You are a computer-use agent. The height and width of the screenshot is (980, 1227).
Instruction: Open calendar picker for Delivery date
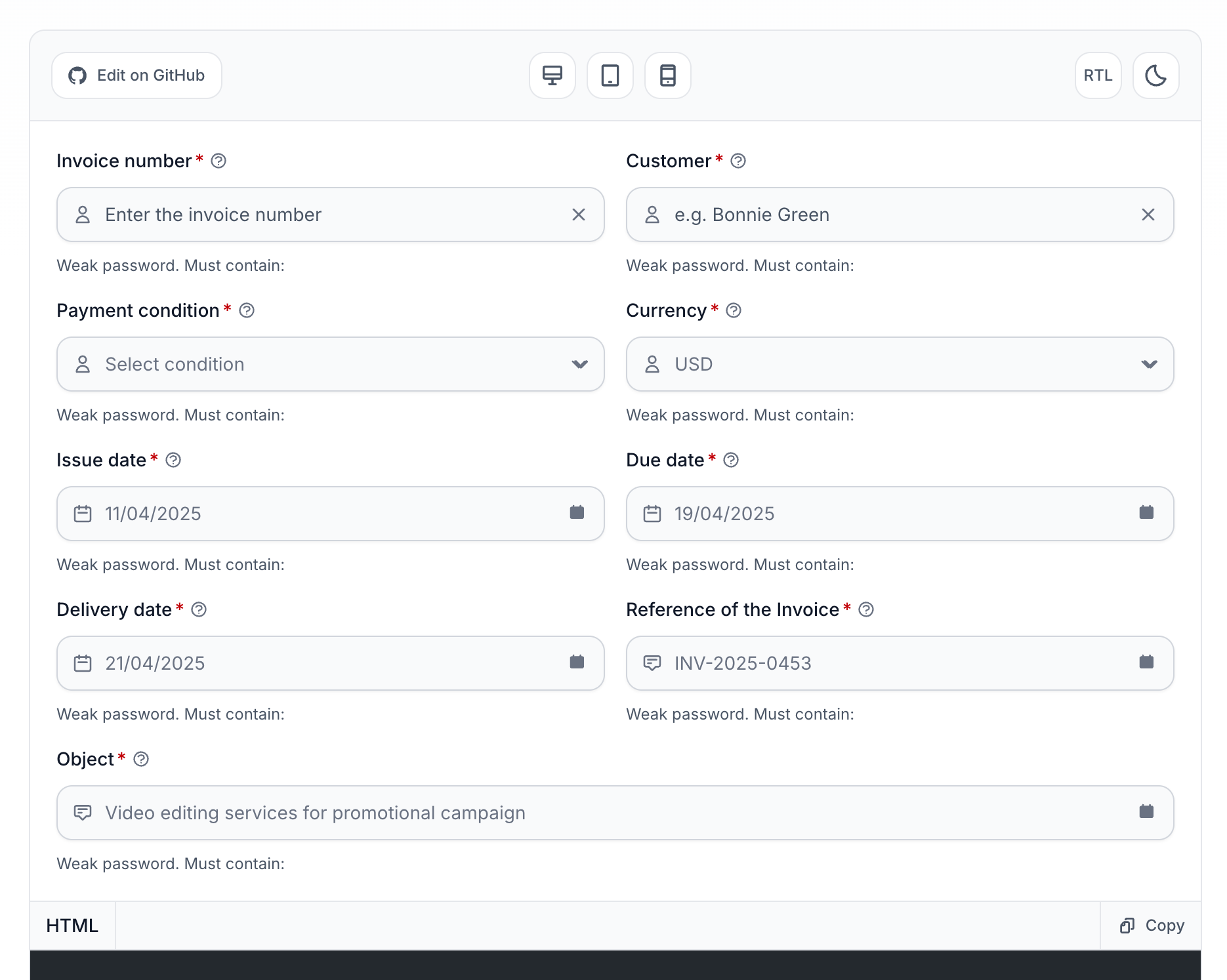point(577,662)
